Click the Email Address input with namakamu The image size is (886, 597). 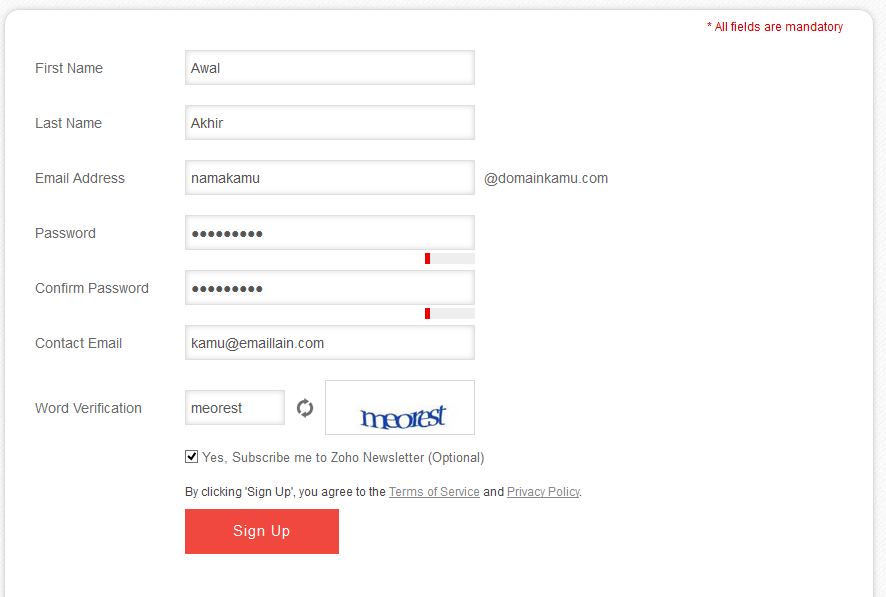coord(329,177)
